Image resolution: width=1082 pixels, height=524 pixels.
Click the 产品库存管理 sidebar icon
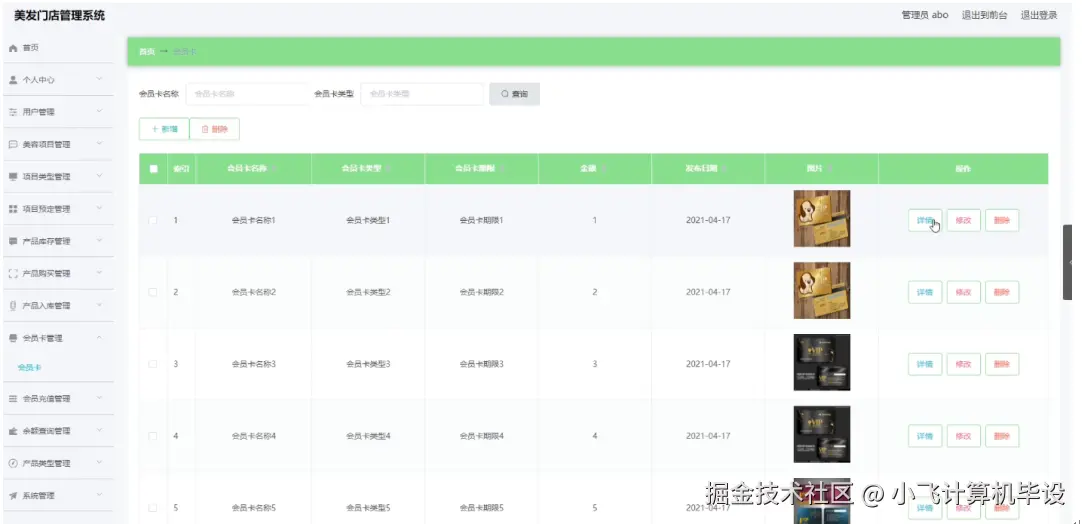click(x=12, y=241)
